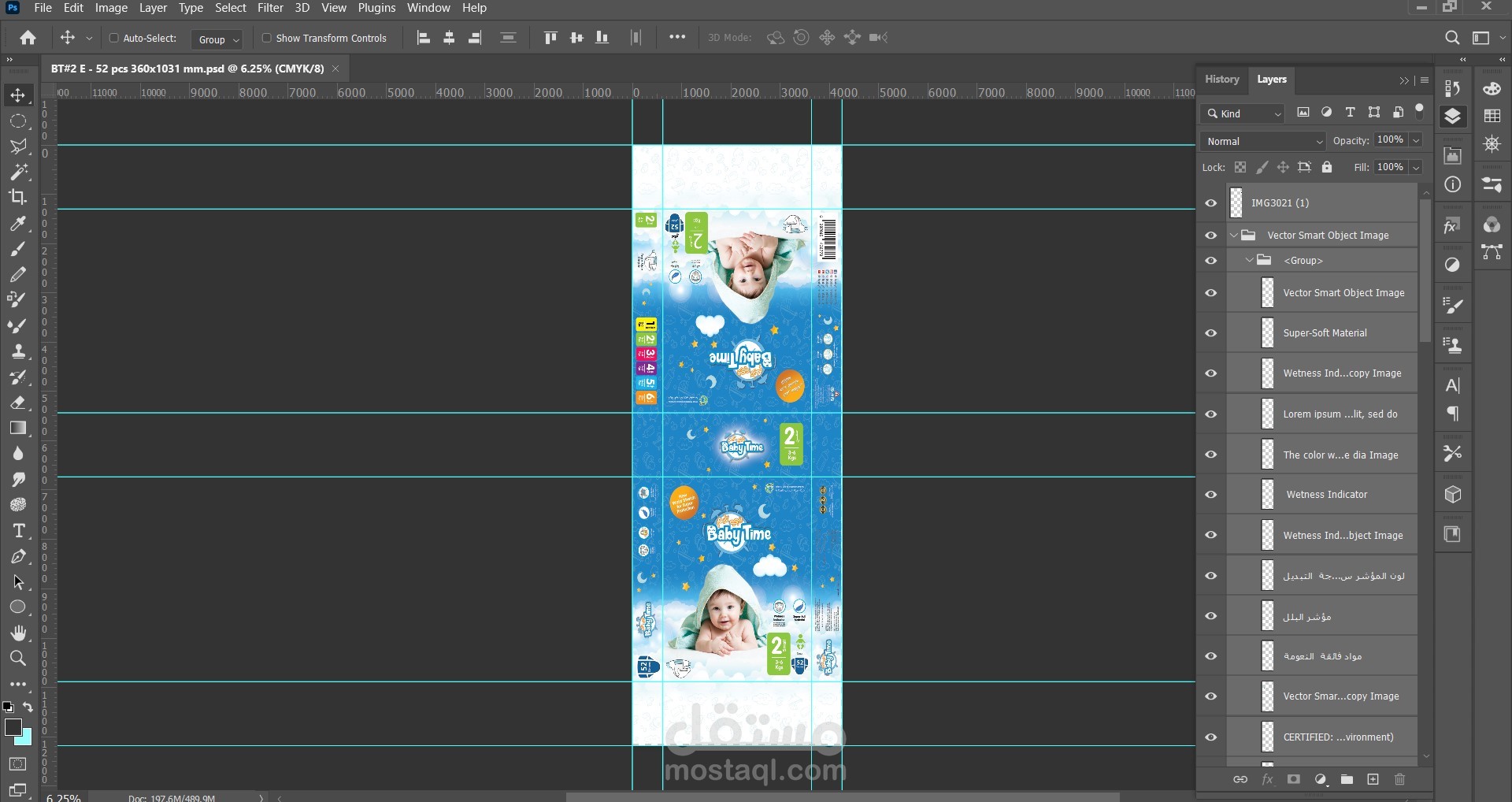Check Show Transform Controls
Screen dimensions: 1512x802
click(x=267, y=38)
